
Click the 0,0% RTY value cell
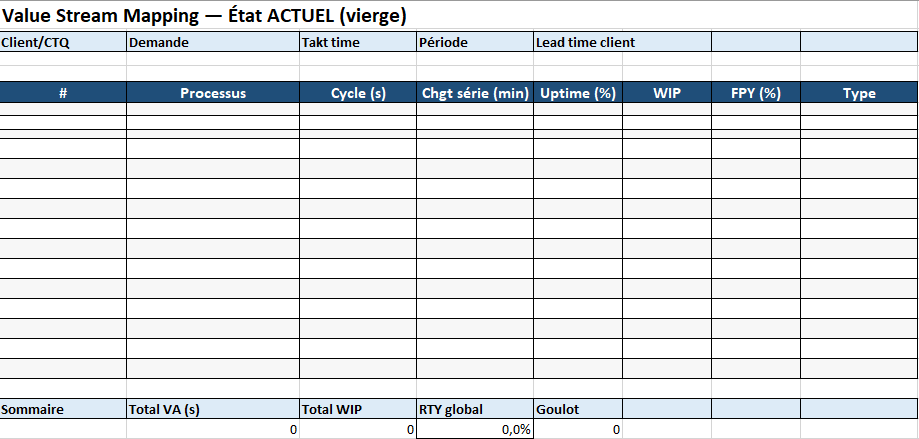[475, 429]
